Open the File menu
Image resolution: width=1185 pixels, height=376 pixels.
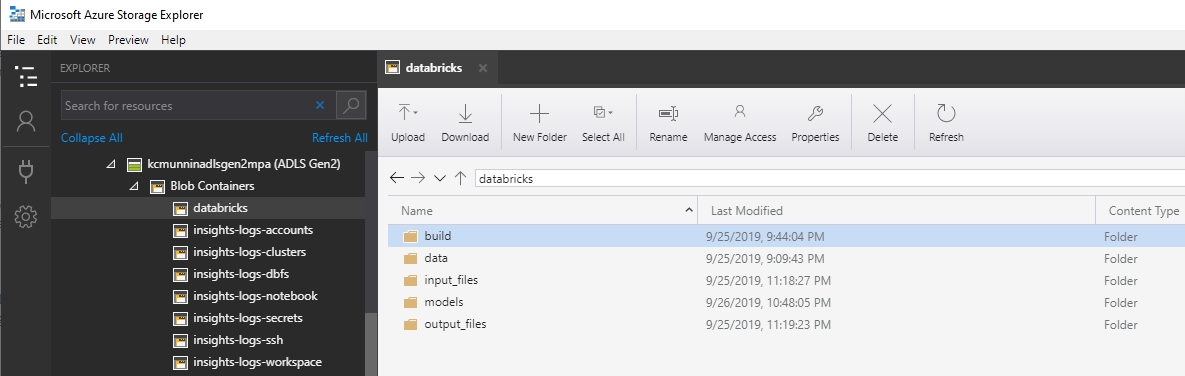(16, 39)
